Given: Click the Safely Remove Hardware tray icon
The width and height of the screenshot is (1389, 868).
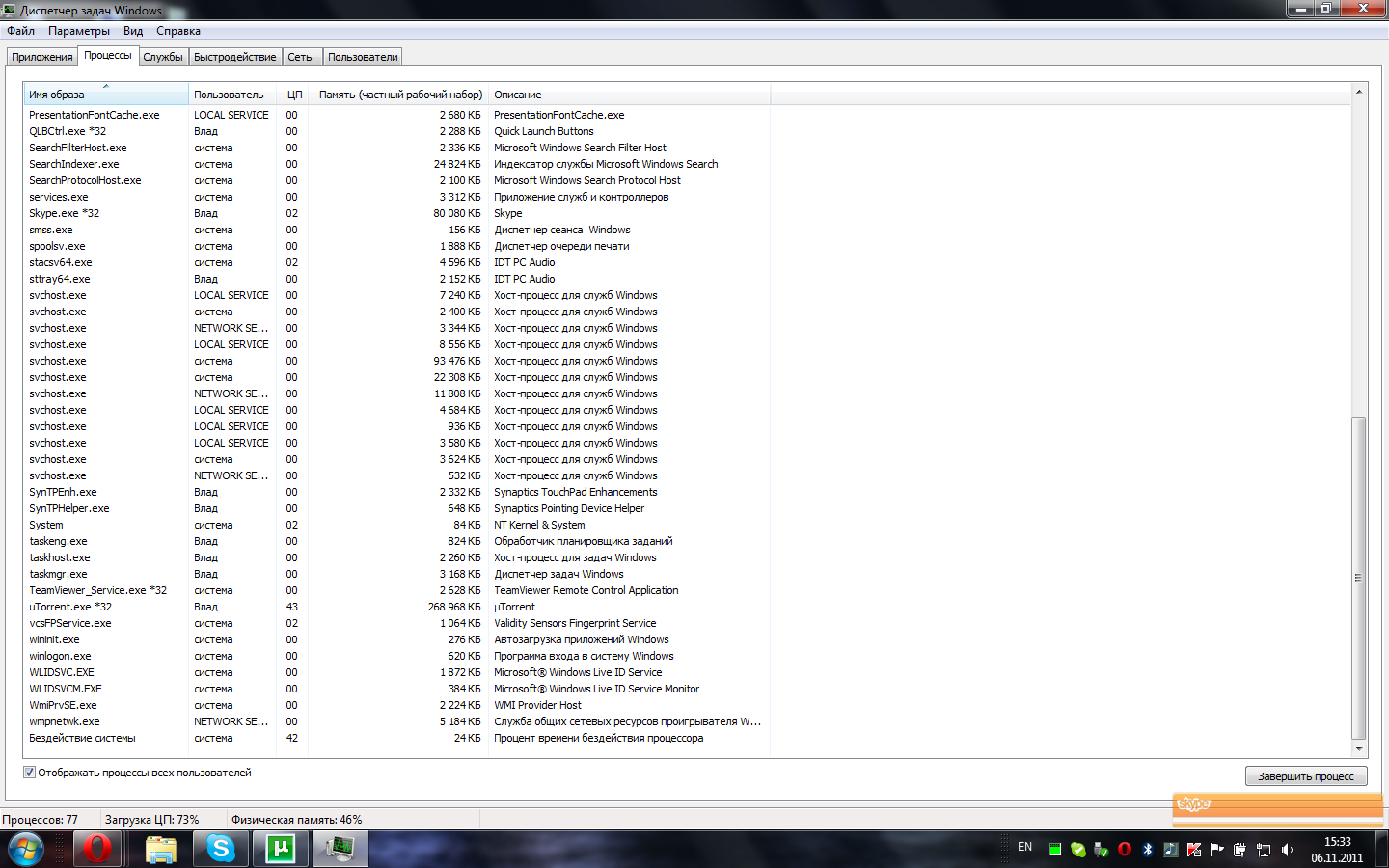Looking at the screenshot, I should tap(1102, 850).
